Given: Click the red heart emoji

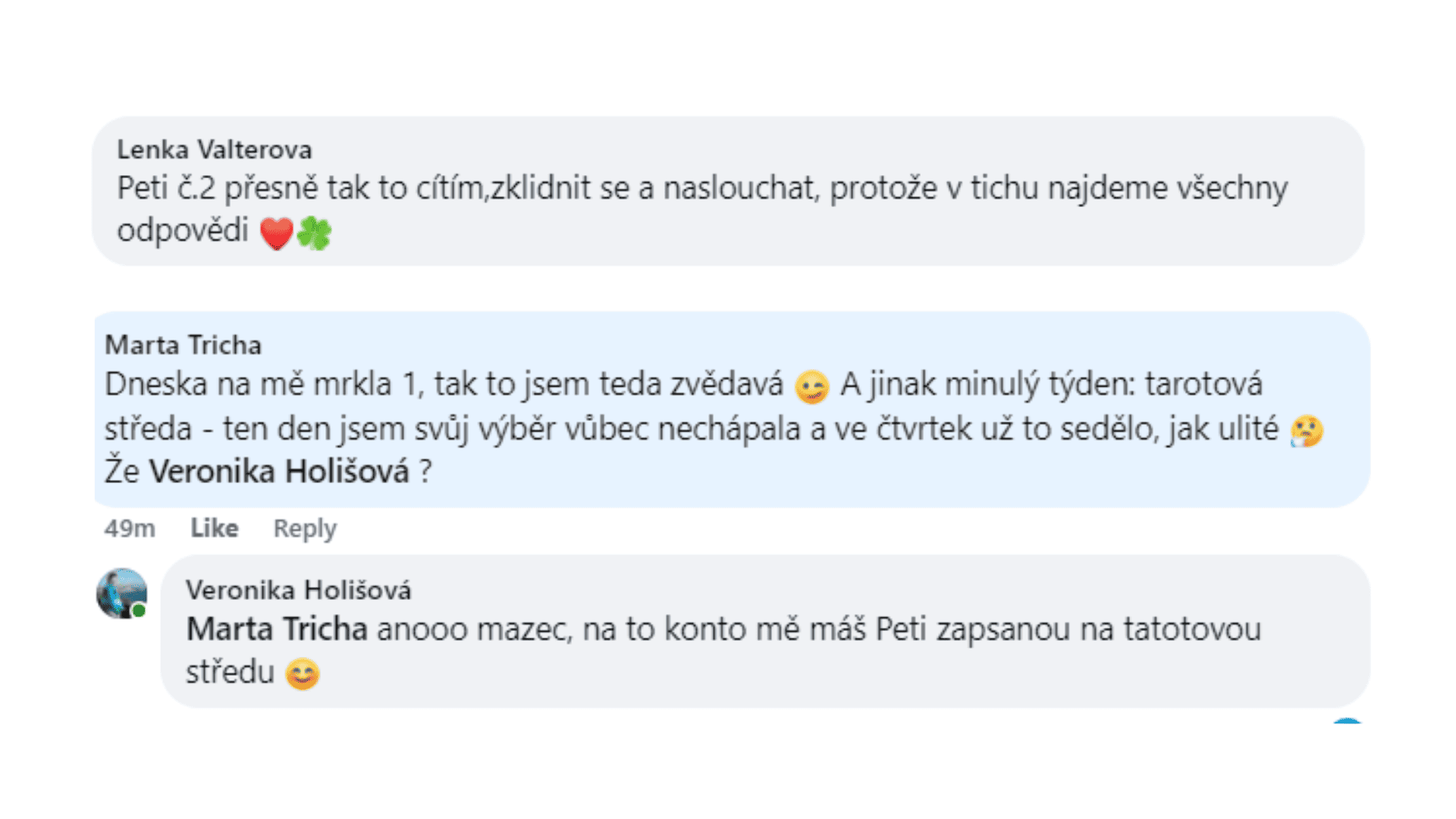Looking at the screenshot, I should pyautogui.click(x=276, y=233).
